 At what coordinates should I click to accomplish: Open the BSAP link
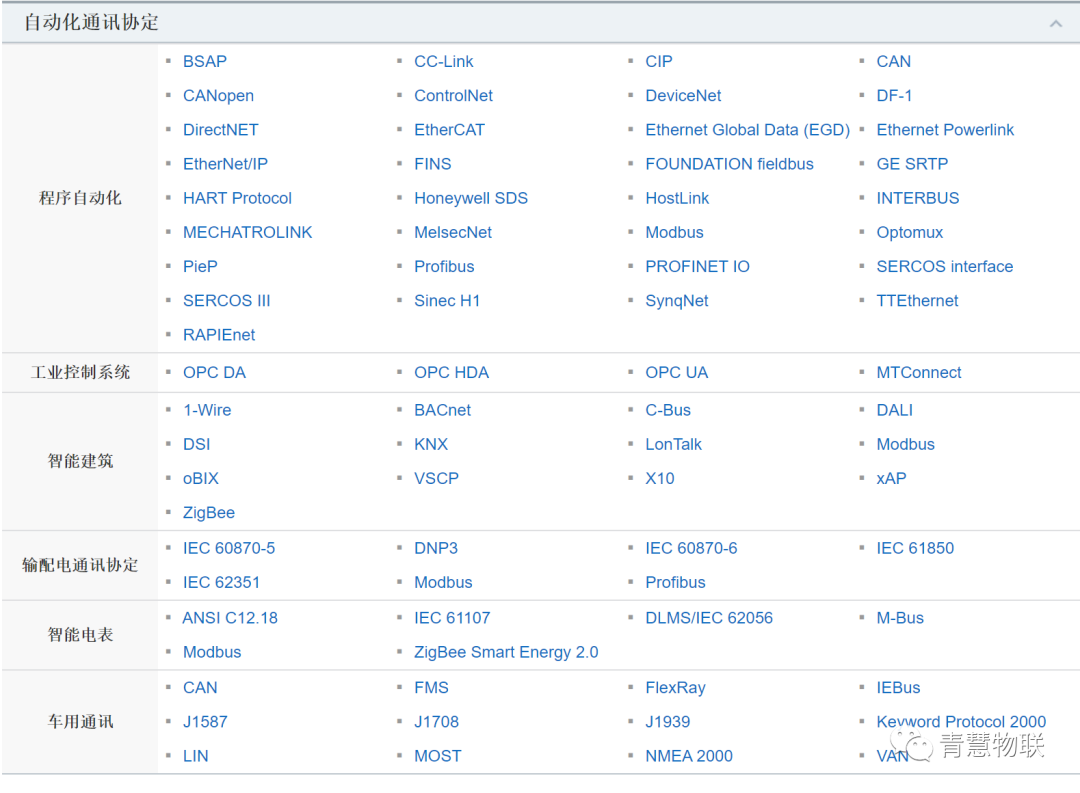[205, 61]
